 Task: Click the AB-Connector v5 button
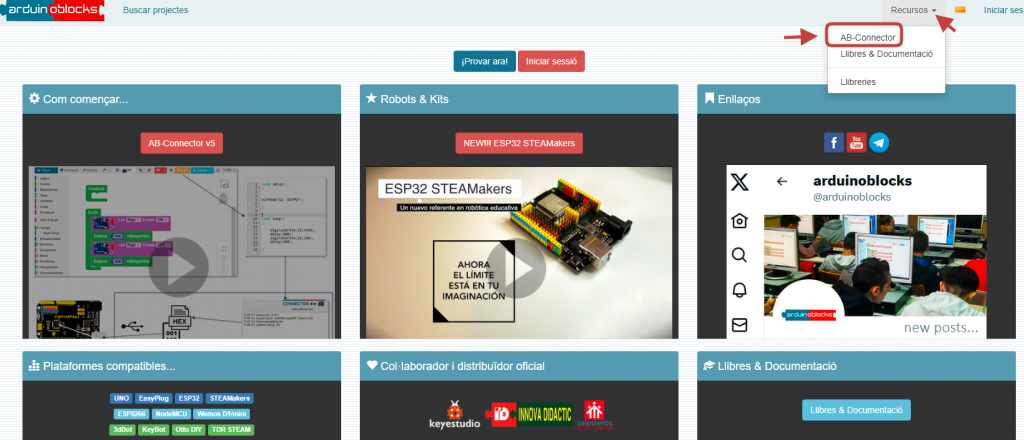click(x=182, y=143)
